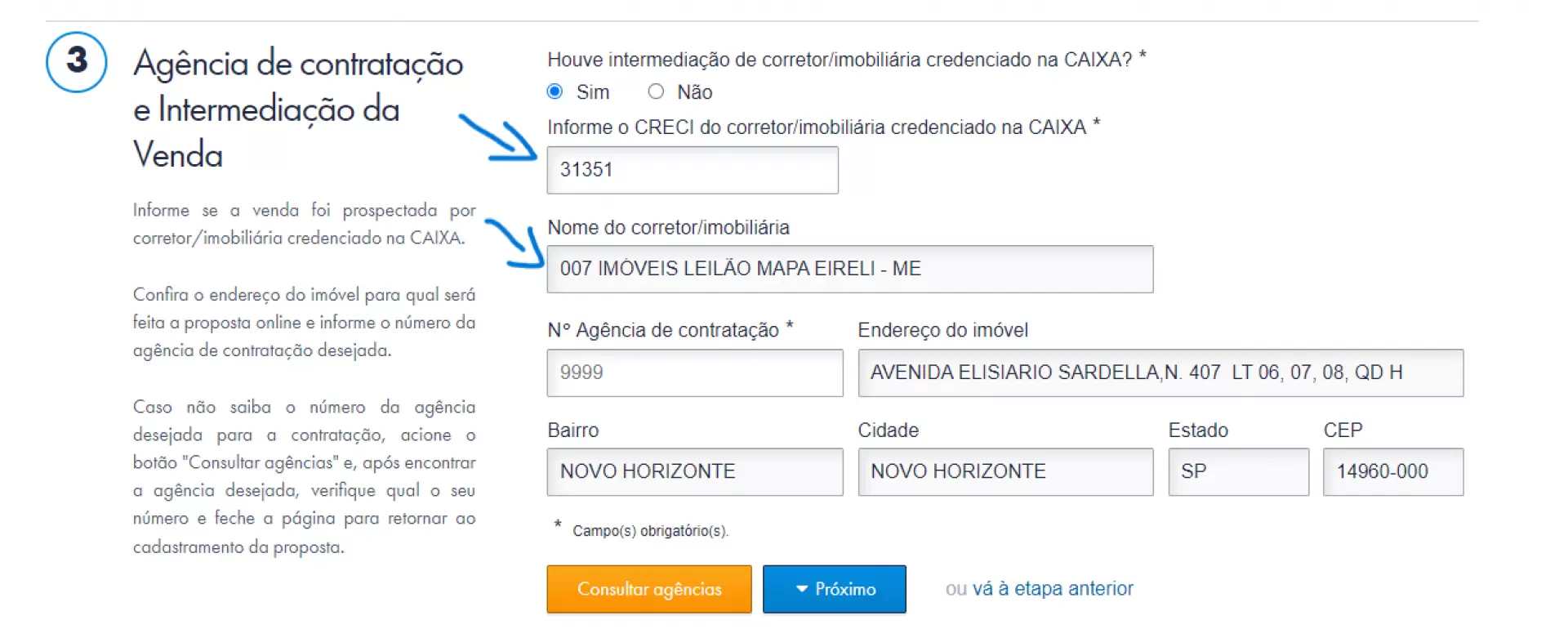Viewport: 1568px width, 629px height.
Task: Click the Cidade field
Action: [x=1005, y=471]
